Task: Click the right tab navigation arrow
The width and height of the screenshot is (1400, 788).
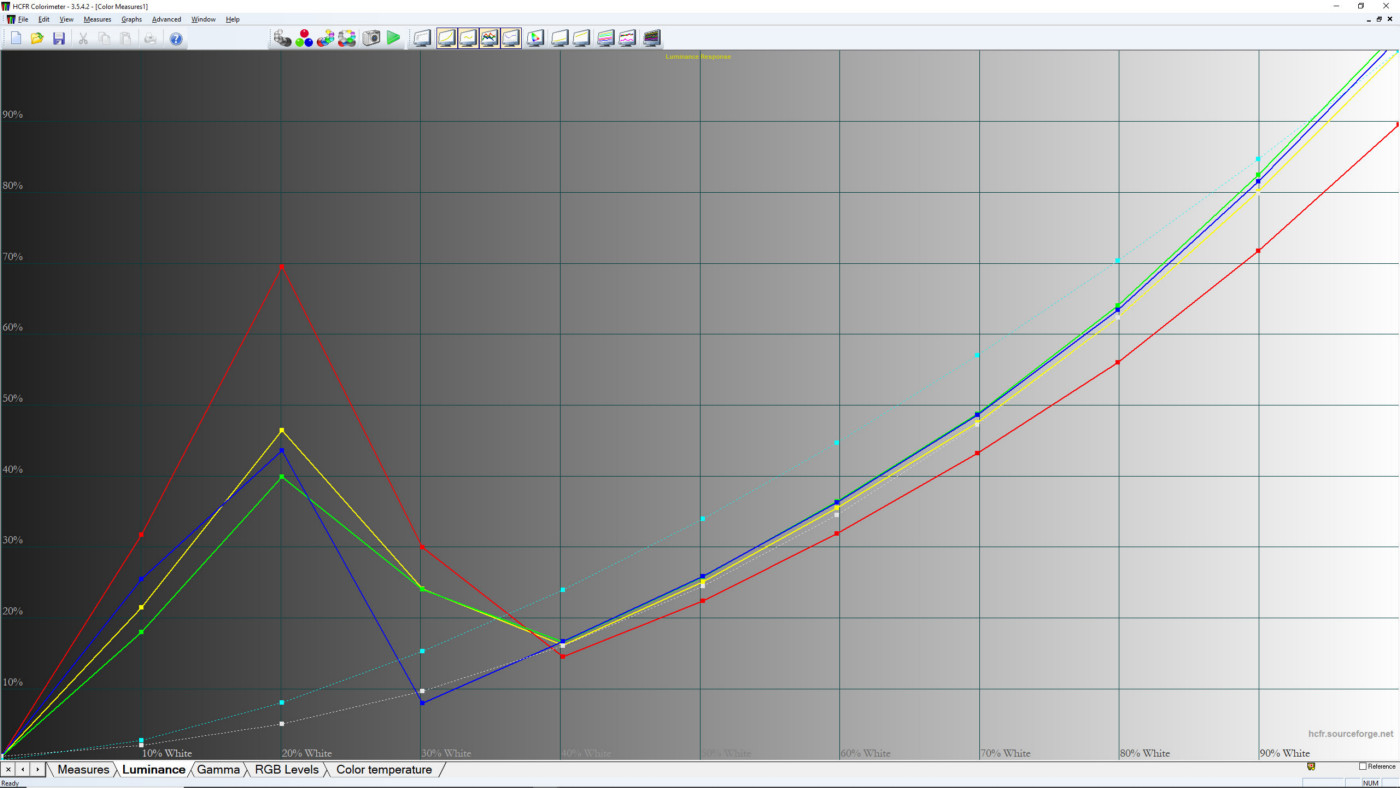Action: [37, 769]
